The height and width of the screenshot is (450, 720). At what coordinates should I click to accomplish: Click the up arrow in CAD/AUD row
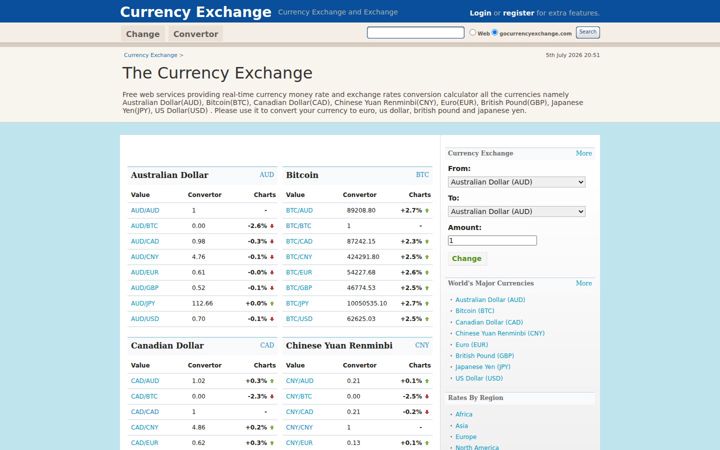click(x=272, y=381)
